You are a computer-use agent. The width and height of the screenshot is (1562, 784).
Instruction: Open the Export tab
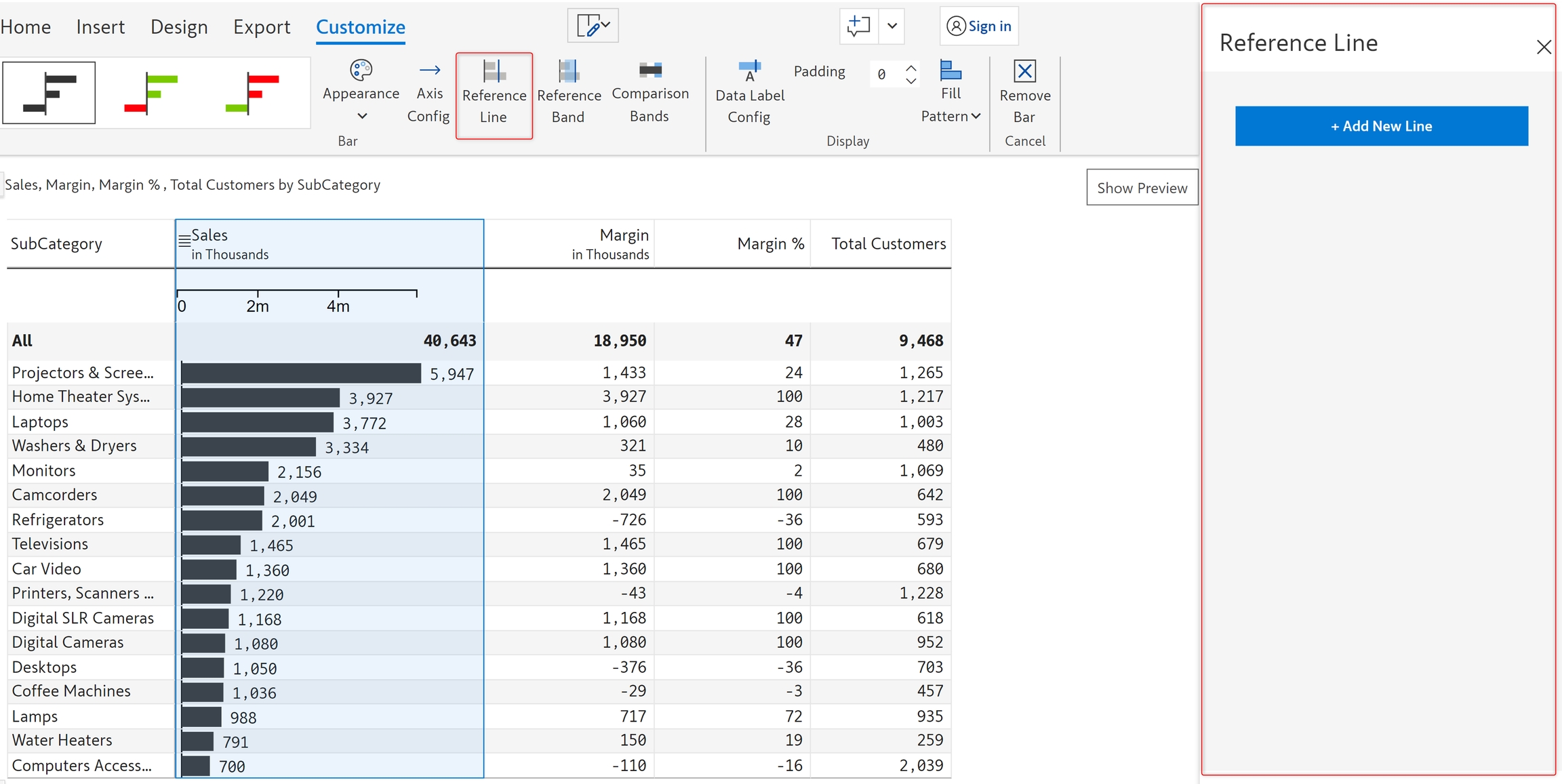coord(262,27)
